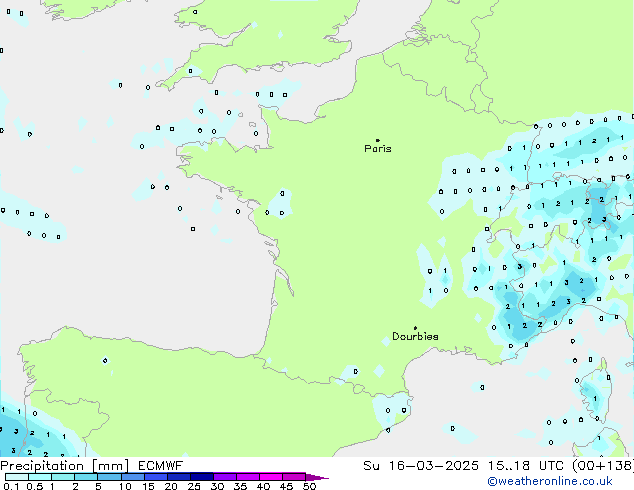Click the 'Precipitation [mm]' title text
The image size is (634, 490).
tap(64, 466)
